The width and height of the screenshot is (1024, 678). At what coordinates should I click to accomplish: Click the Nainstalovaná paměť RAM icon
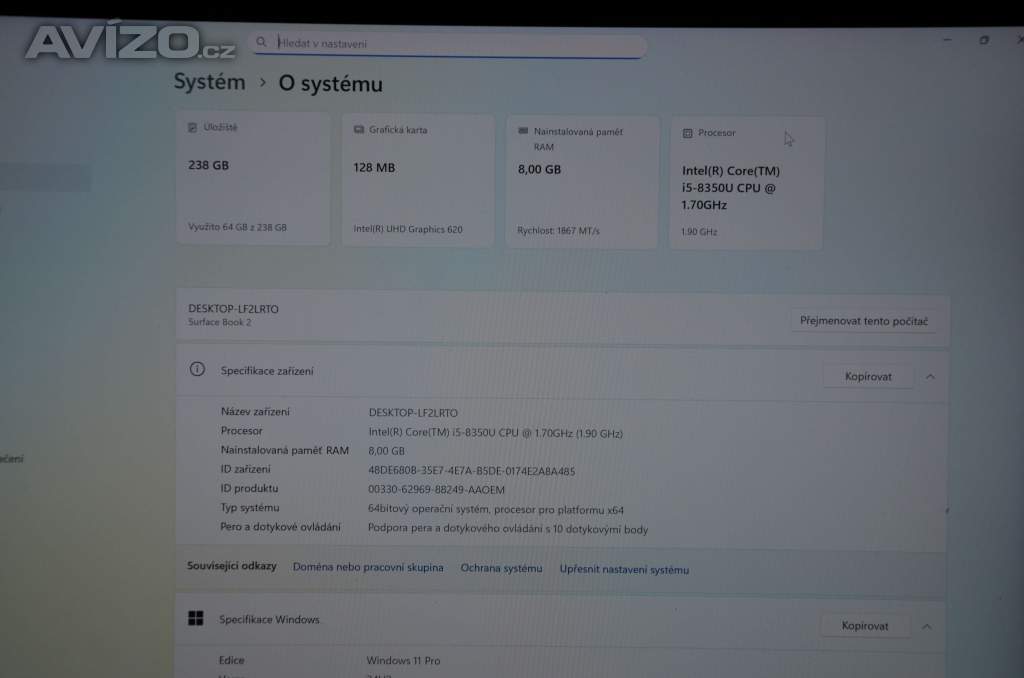(x=523, y=131)
